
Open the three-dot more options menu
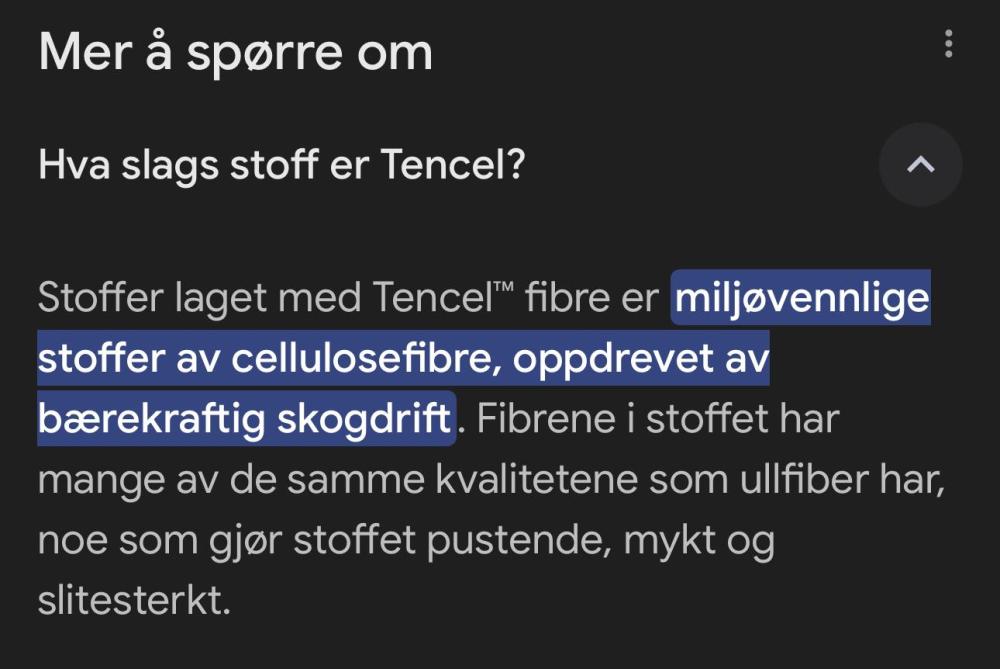coord(948,44)
